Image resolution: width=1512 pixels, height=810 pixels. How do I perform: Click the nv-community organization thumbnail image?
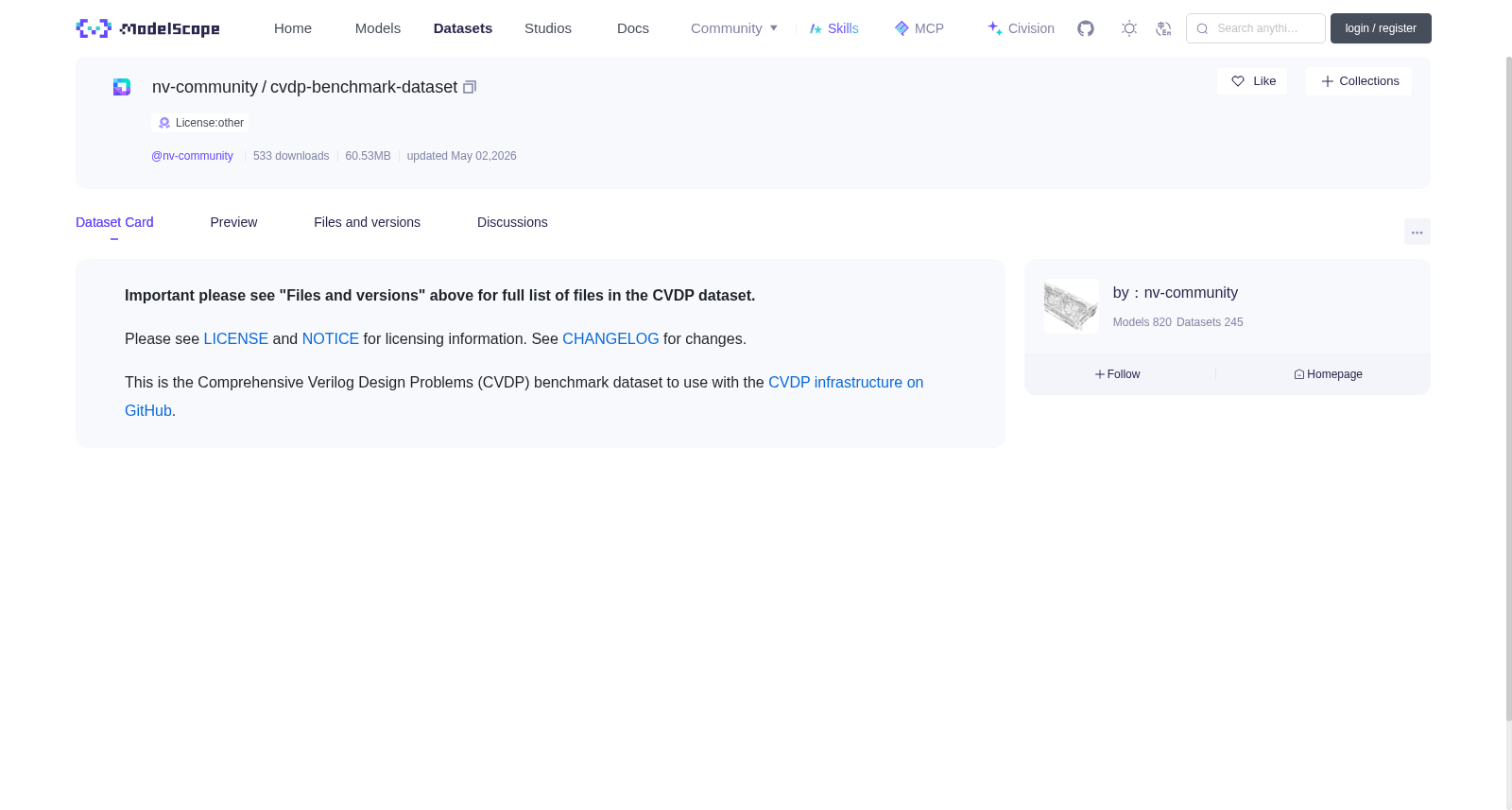click(1072, 305)
